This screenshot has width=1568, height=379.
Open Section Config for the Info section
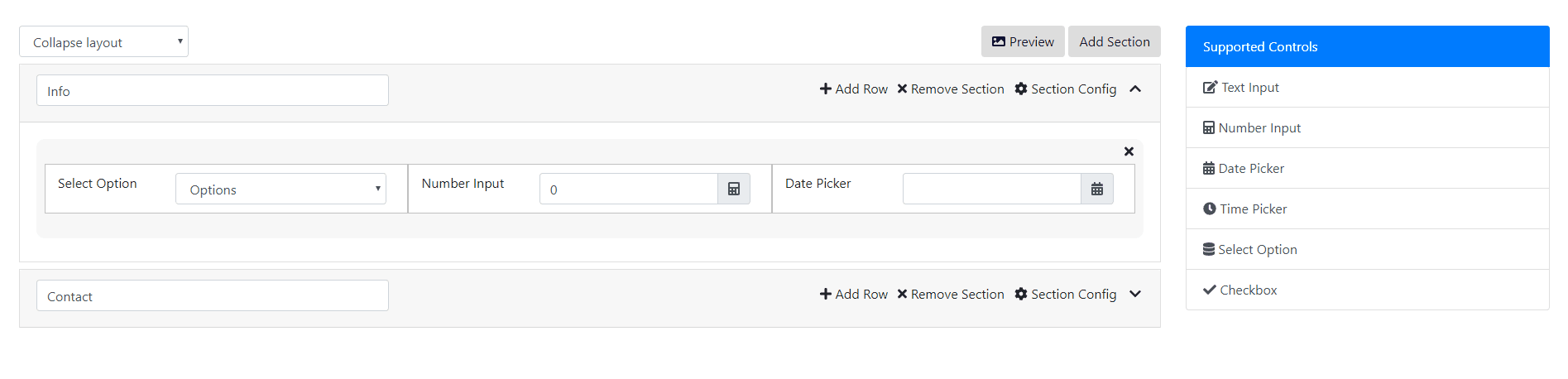point(1066,89)
